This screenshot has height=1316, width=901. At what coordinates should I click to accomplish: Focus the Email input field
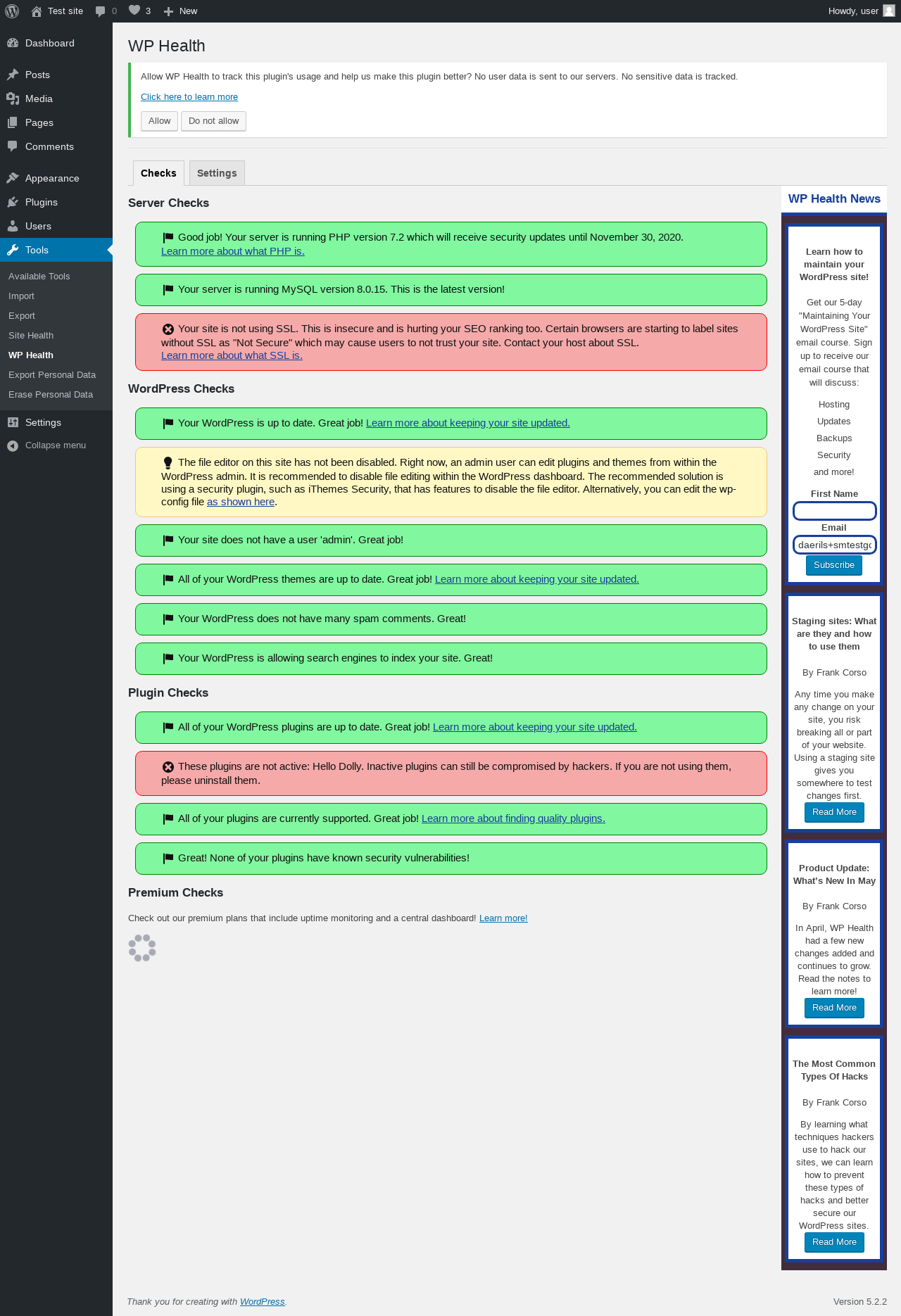[x=834, y=545]
